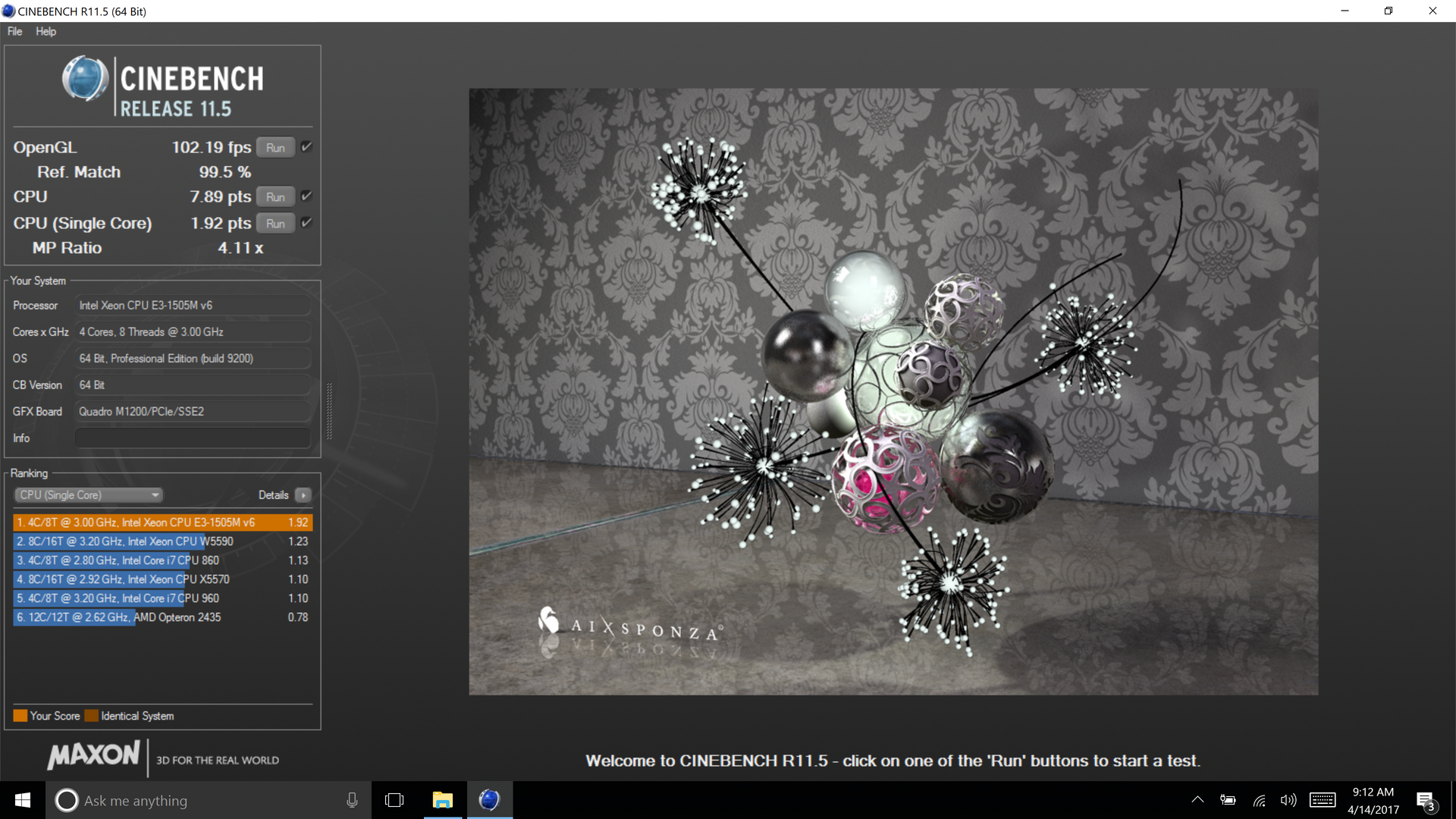Open the Help menu

point(45,31)
